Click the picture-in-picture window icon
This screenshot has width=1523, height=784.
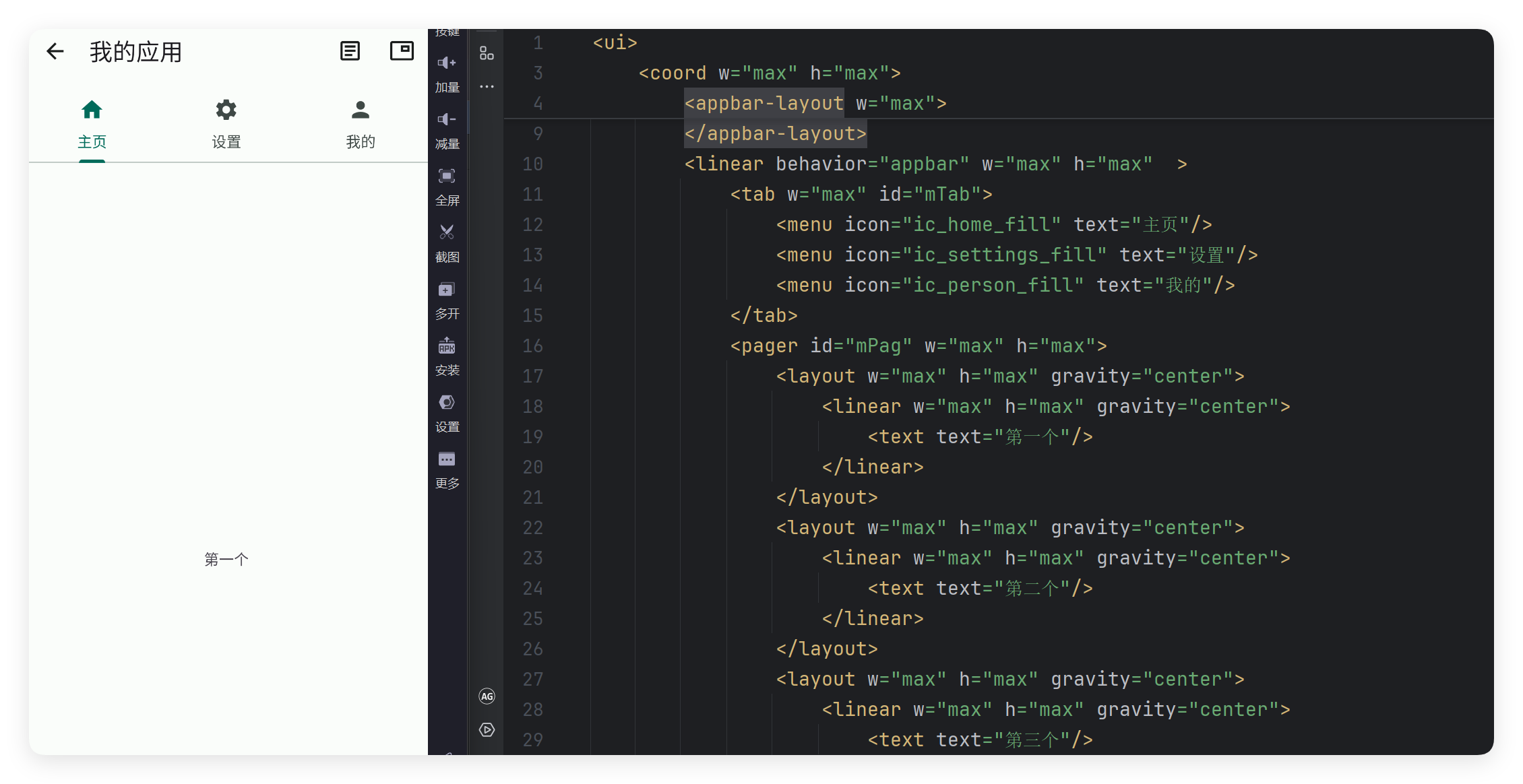click(402, 51)
